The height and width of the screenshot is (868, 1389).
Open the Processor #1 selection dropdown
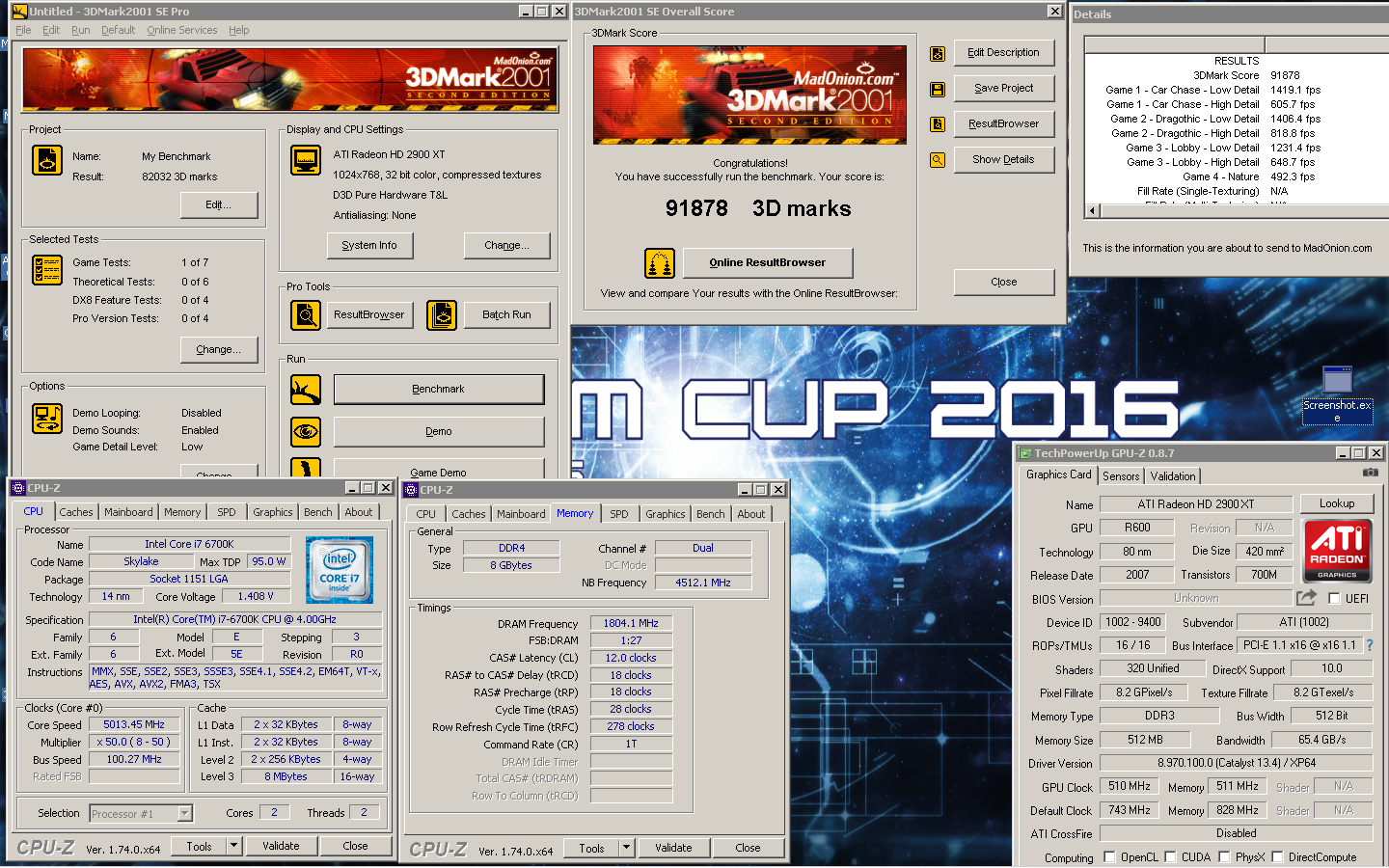pos(184,814)
